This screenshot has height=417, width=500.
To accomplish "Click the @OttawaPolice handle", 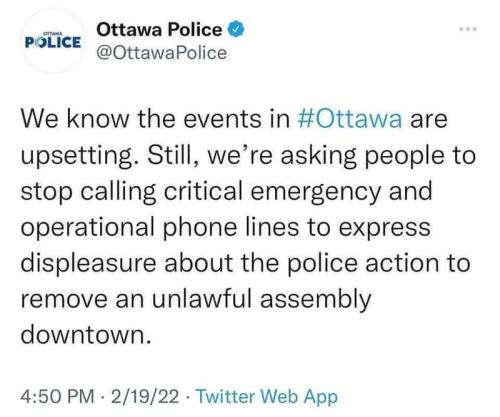I will pos(162,53).
